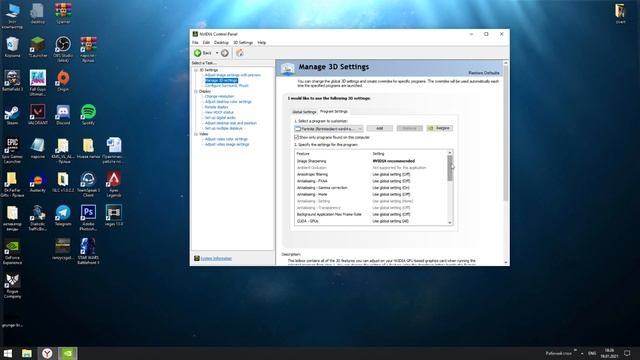Open the Telegram desktop shortcut
The width and height of the screenshot is (640, 360).
tap(63, 216)
